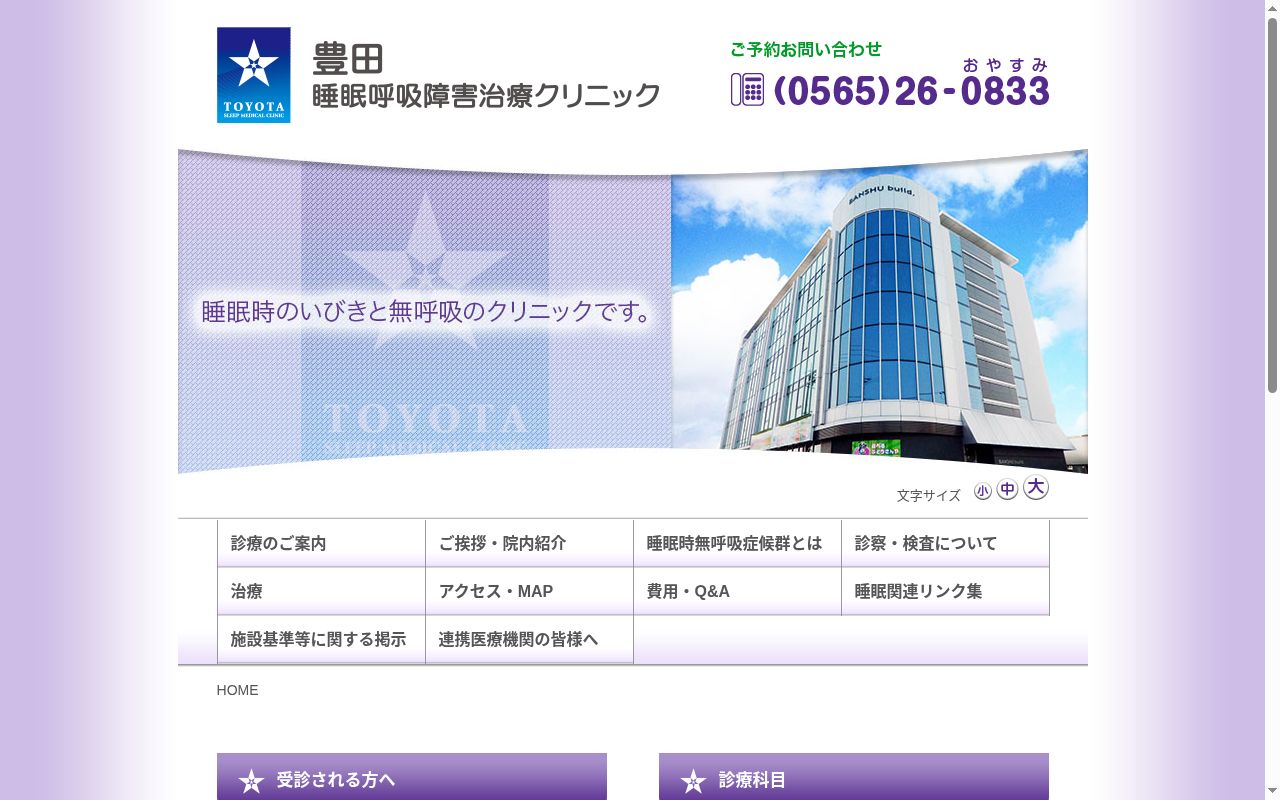The width and height of the screenshot is (1280, 800).
Task: Set text size to medium (中)
Action: pos(1008,489)
